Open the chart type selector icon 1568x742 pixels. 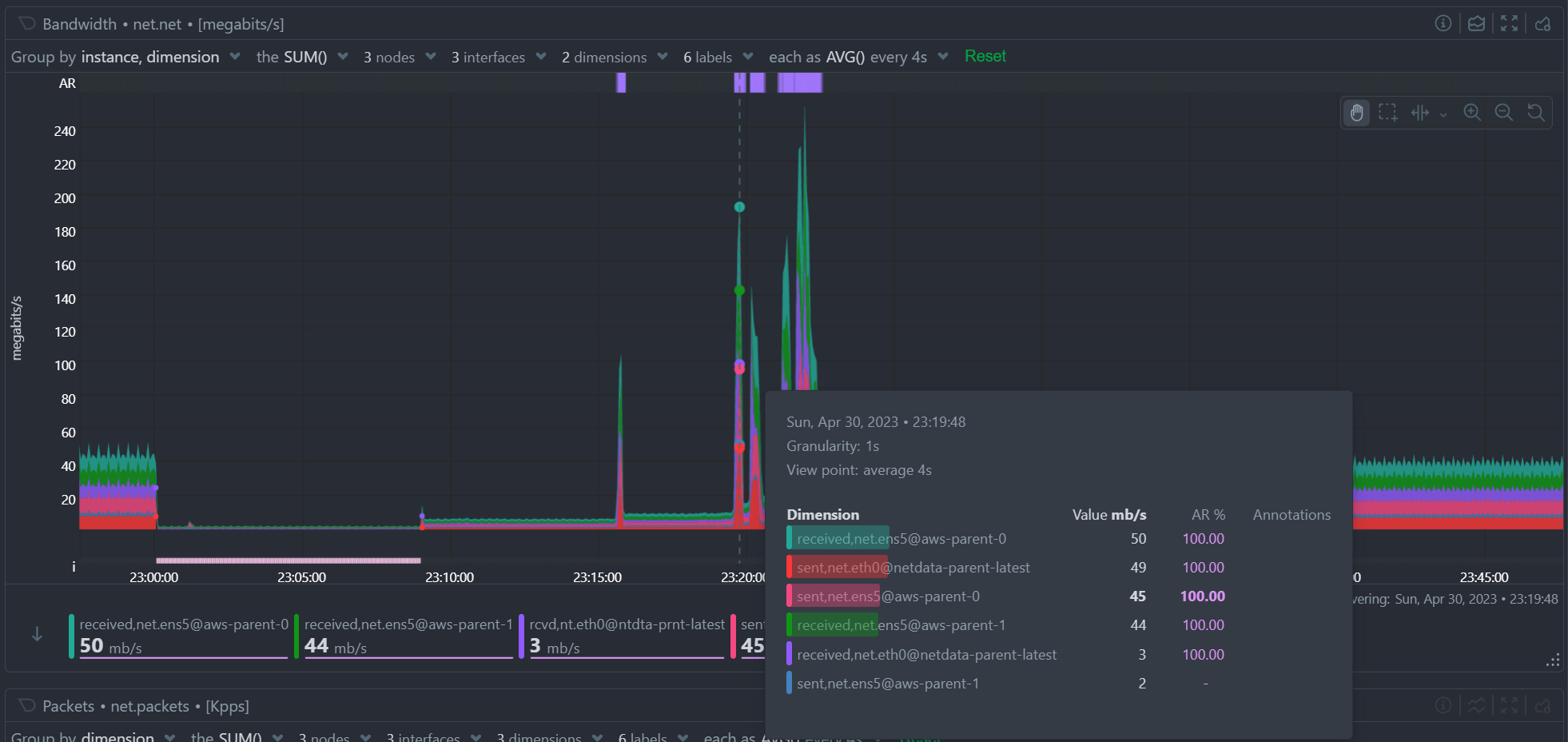(x=1476, y=23)
